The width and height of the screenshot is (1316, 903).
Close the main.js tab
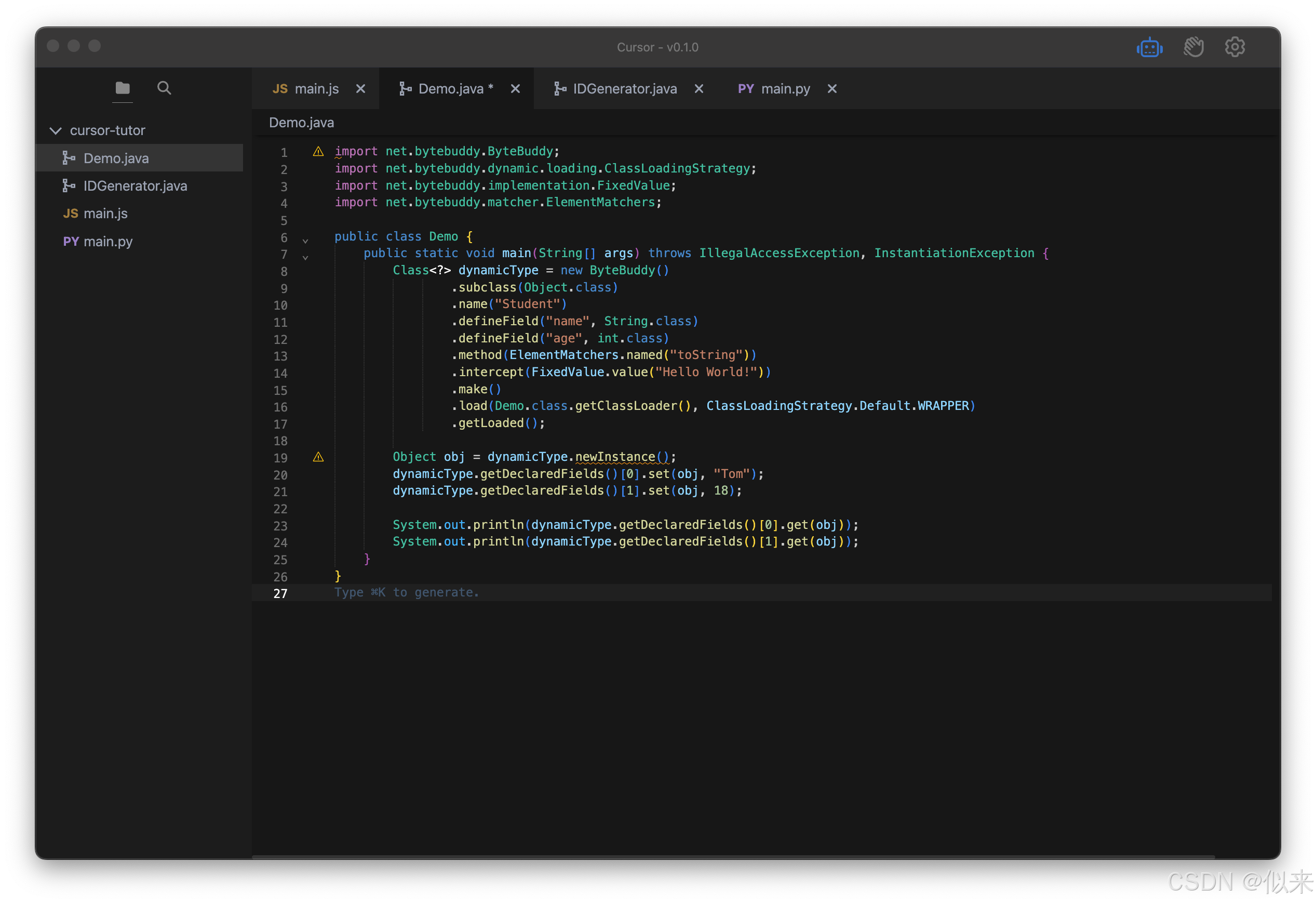coord(360,89)
